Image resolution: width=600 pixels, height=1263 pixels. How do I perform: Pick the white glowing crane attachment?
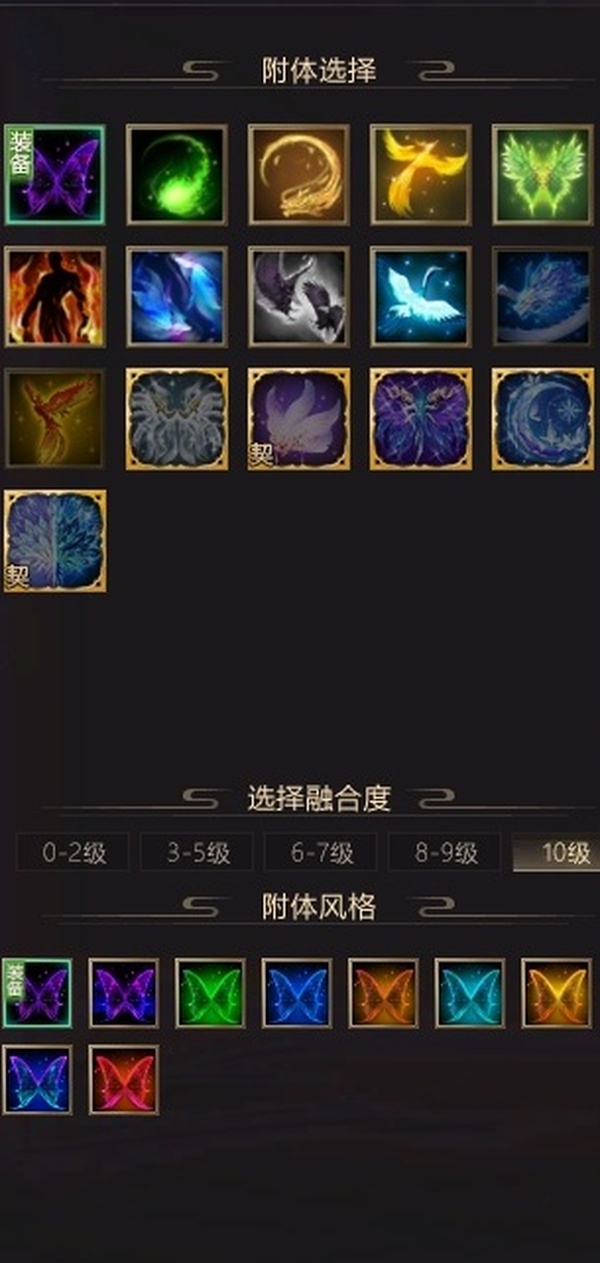click(421, 296)
